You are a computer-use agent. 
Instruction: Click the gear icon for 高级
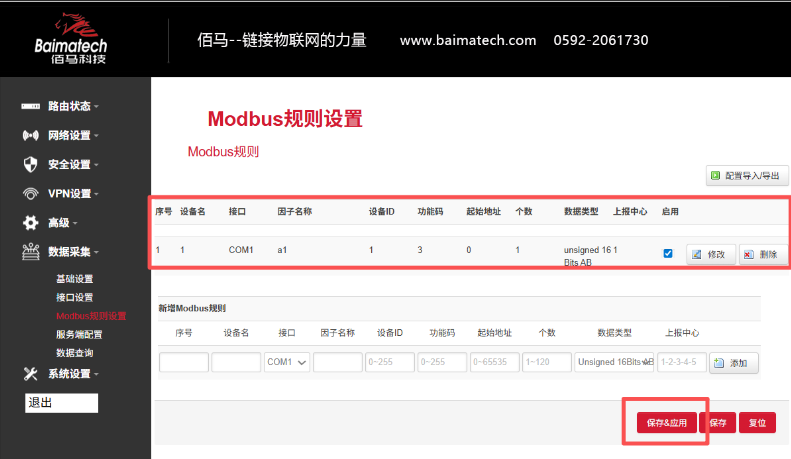(x=30, y=222)
